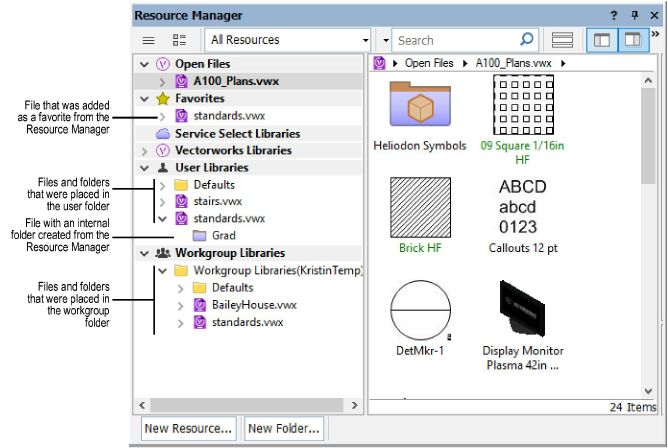Screen dimensions: 668x448
Task: Click the tree pane horizontal scrollbar
Action: [x=247, y=405]
